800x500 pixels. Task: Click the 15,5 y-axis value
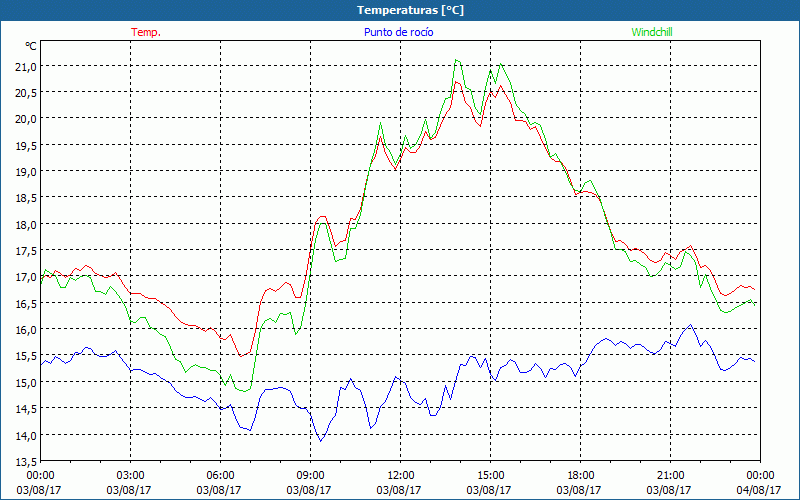(x=26, y=356)
